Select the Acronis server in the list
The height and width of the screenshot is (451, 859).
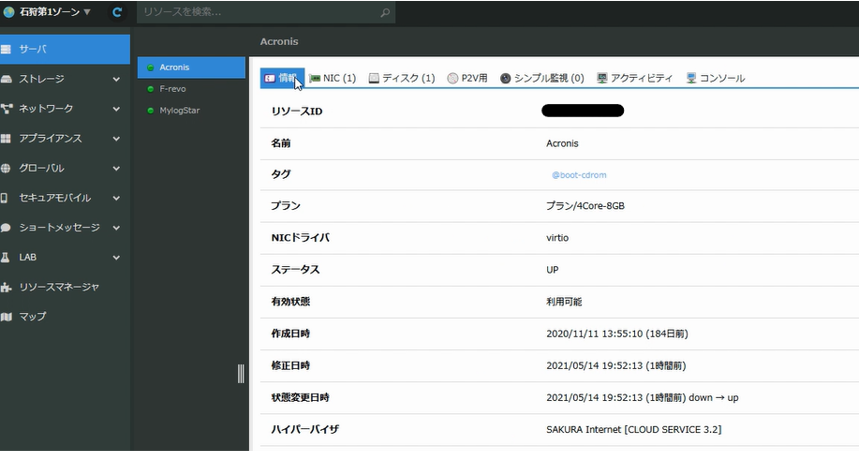191,67
